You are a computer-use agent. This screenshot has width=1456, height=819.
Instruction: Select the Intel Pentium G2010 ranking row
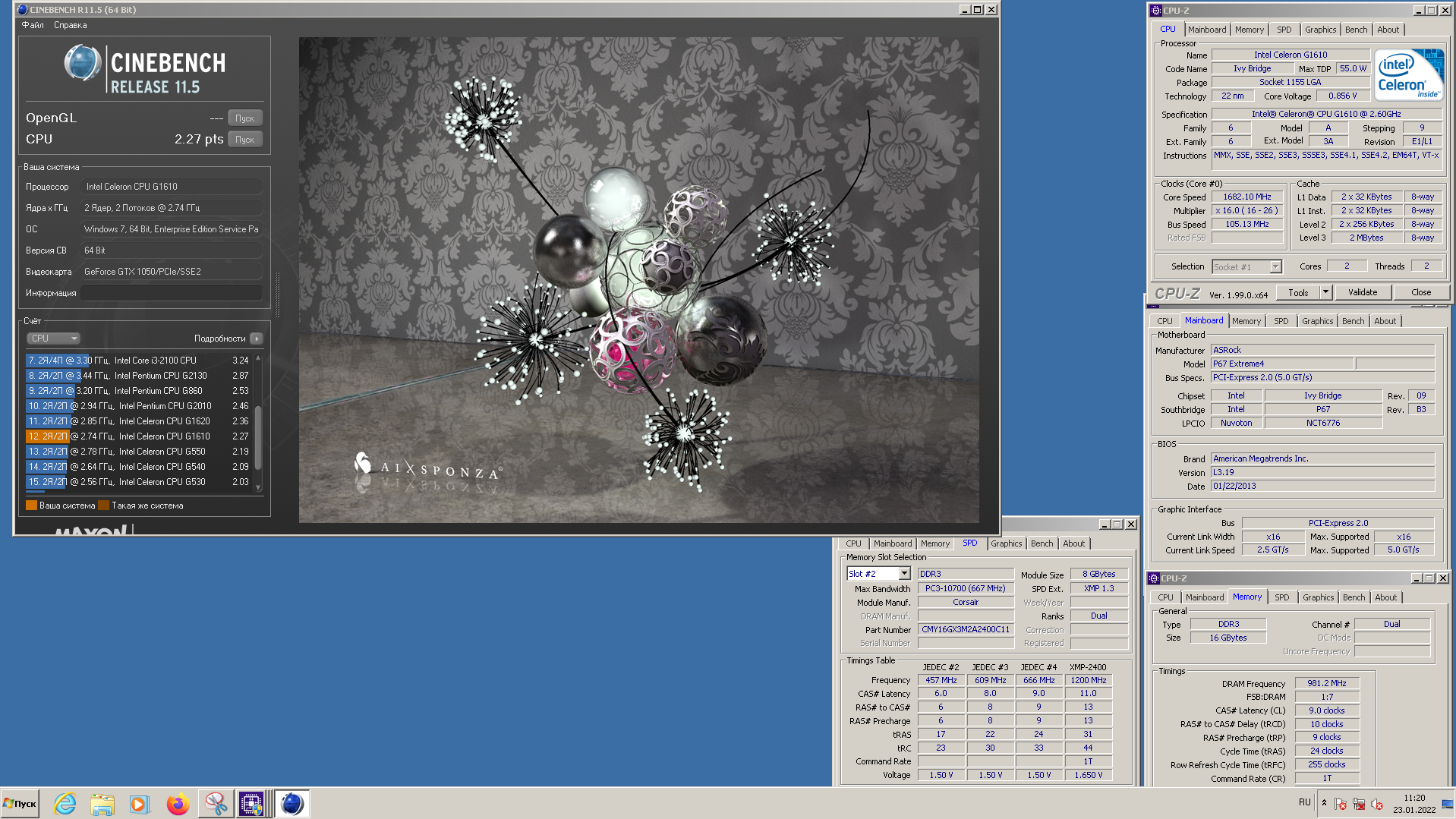click(x=137, y=406)
